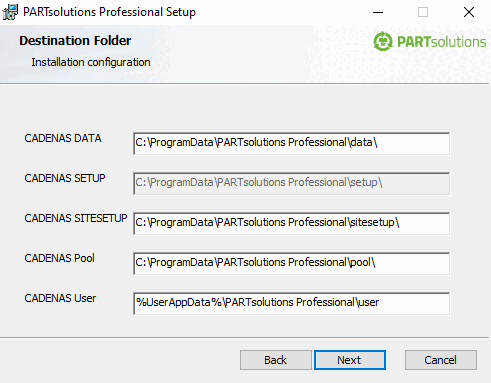Image resolution: width=491 pixels, height=383 pixels.
Task: Click the CADENAS SITESETUP label
Action: 76,218
